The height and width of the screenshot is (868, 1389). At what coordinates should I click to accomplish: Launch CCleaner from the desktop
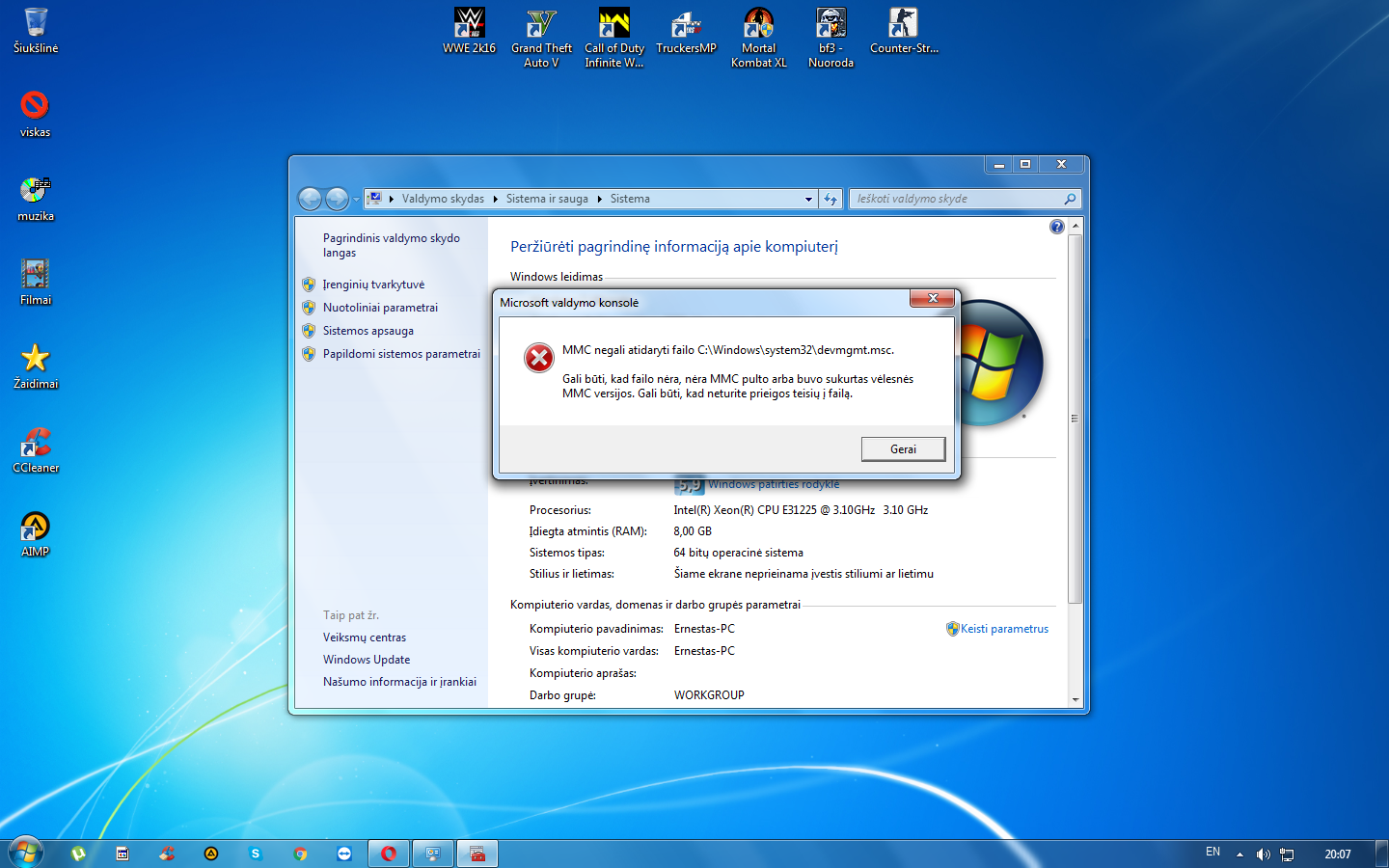[35, 449]
